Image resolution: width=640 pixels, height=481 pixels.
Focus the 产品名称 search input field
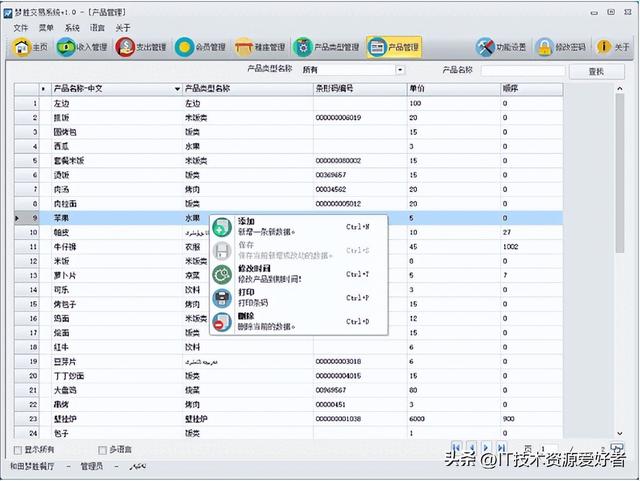[523, 70]
